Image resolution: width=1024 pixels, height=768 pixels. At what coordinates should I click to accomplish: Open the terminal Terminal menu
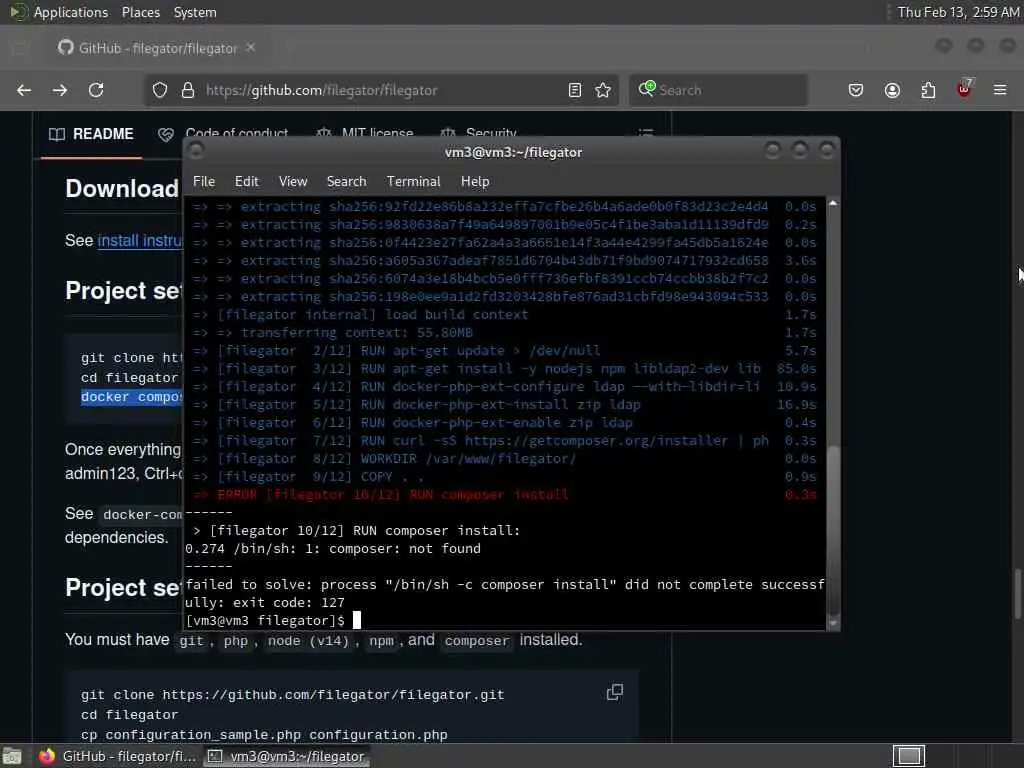pos(413,182)
